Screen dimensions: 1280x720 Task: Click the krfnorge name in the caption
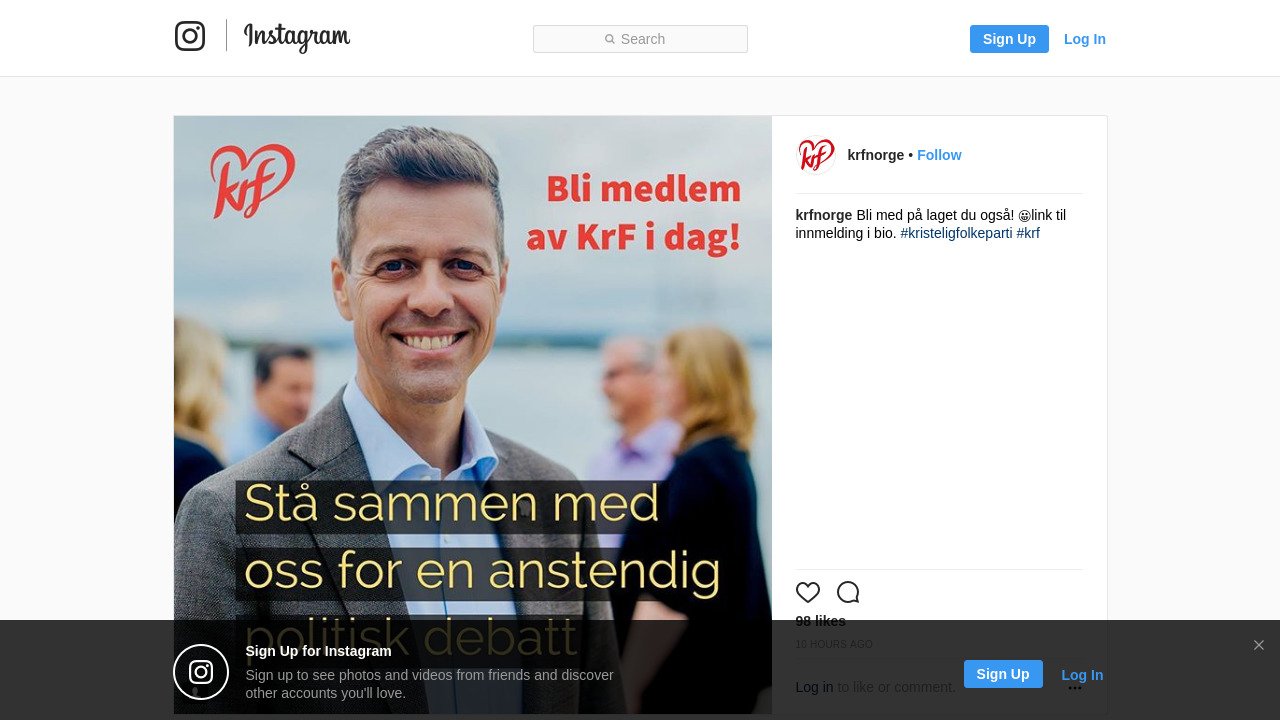[x=824, y=215]
